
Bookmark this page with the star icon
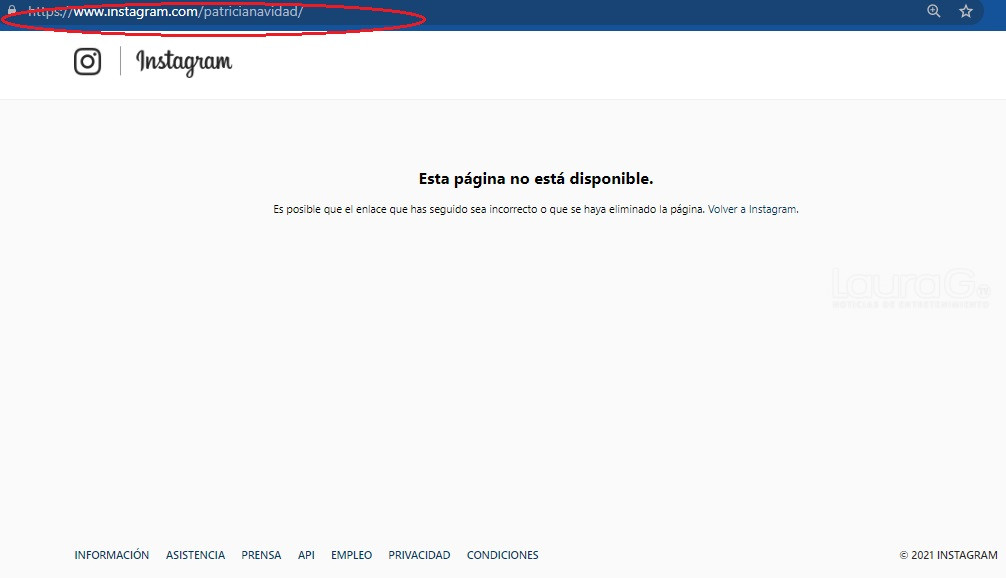tap(966, 12)
